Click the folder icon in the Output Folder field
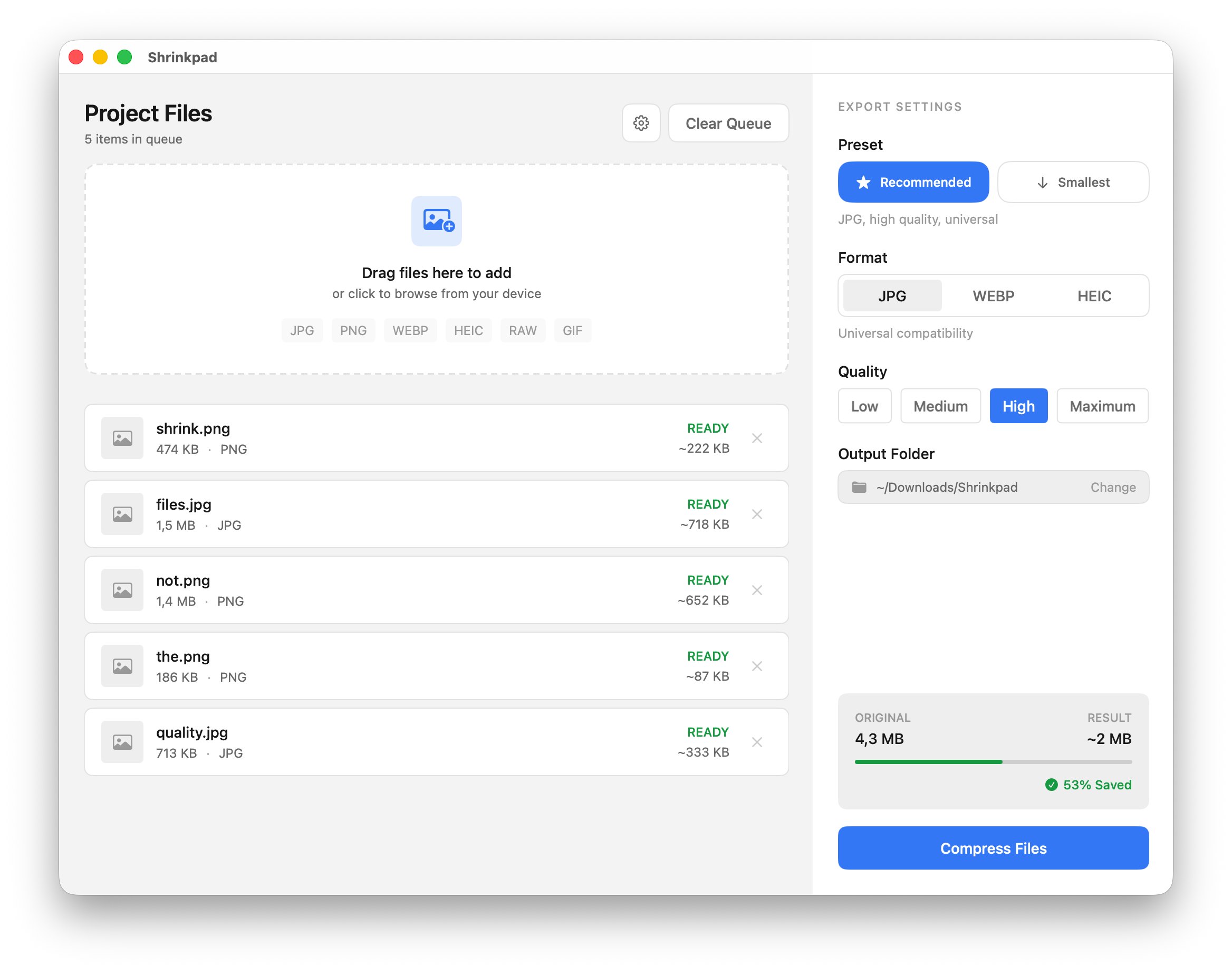The width and height of the screenshot is (1232, 973). (859, 487)
